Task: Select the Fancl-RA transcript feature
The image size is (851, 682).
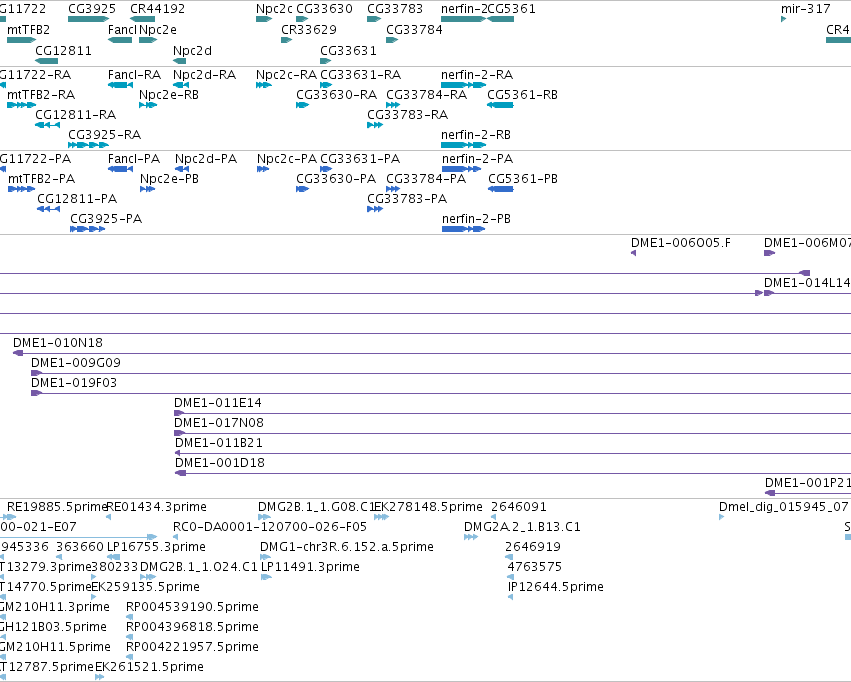Action: [120, 85]
